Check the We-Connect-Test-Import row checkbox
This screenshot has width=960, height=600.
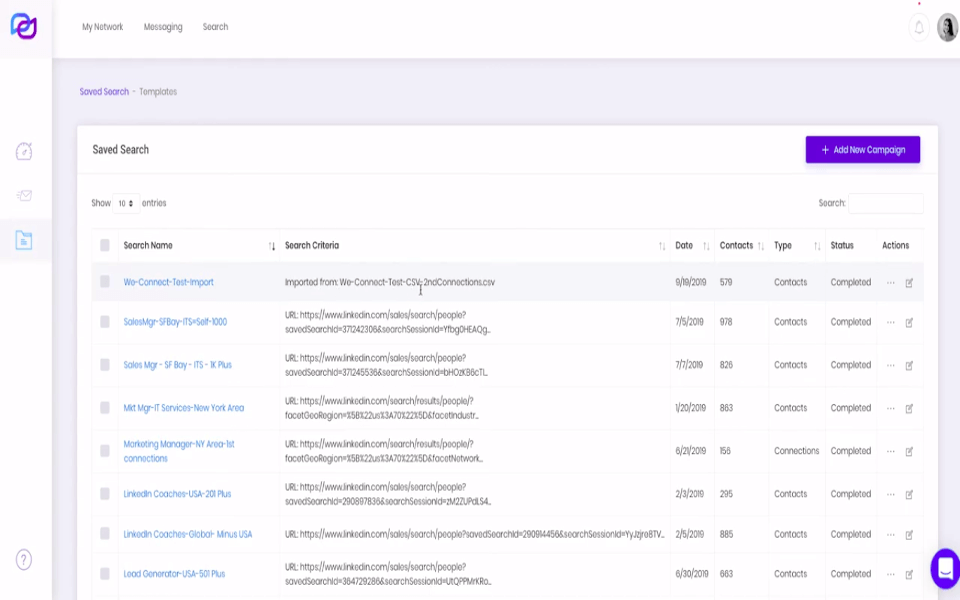(105, 282)
